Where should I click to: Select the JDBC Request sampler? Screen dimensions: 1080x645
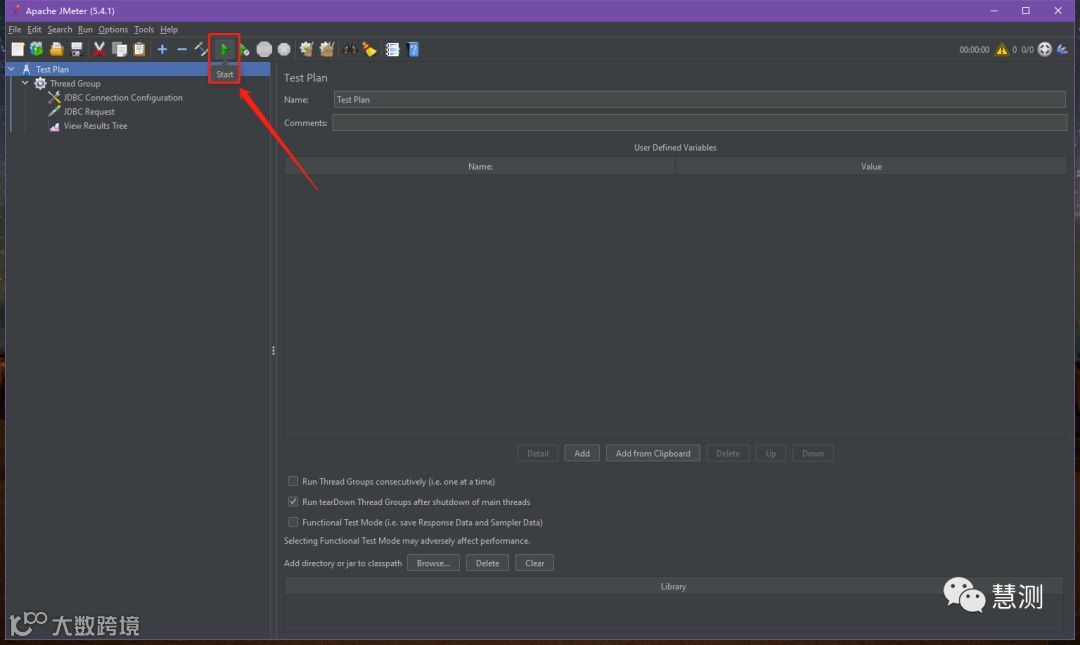[x=89, y=112]
